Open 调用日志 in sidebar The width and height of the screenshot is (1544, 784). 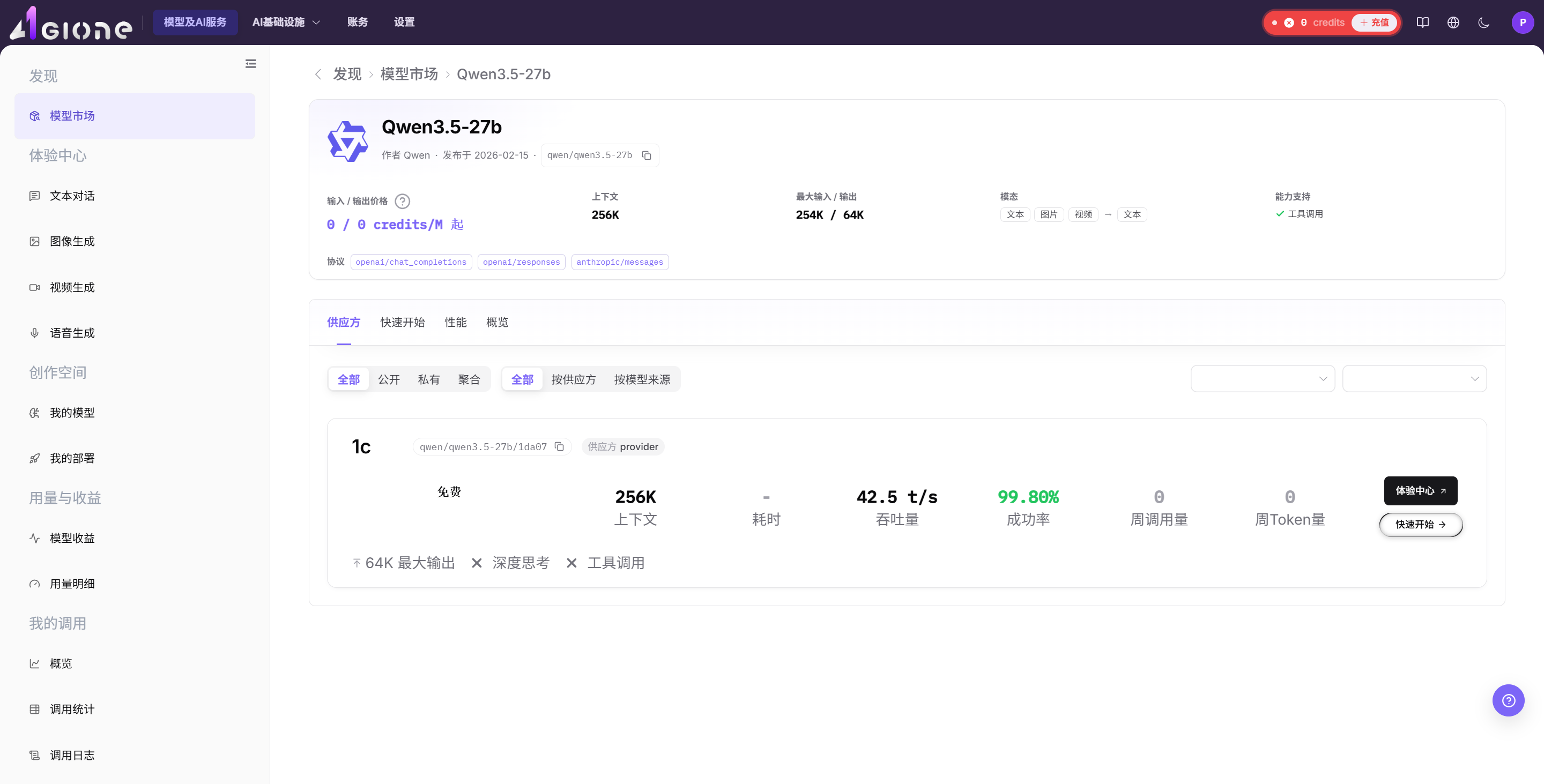(x=134, y=755)
